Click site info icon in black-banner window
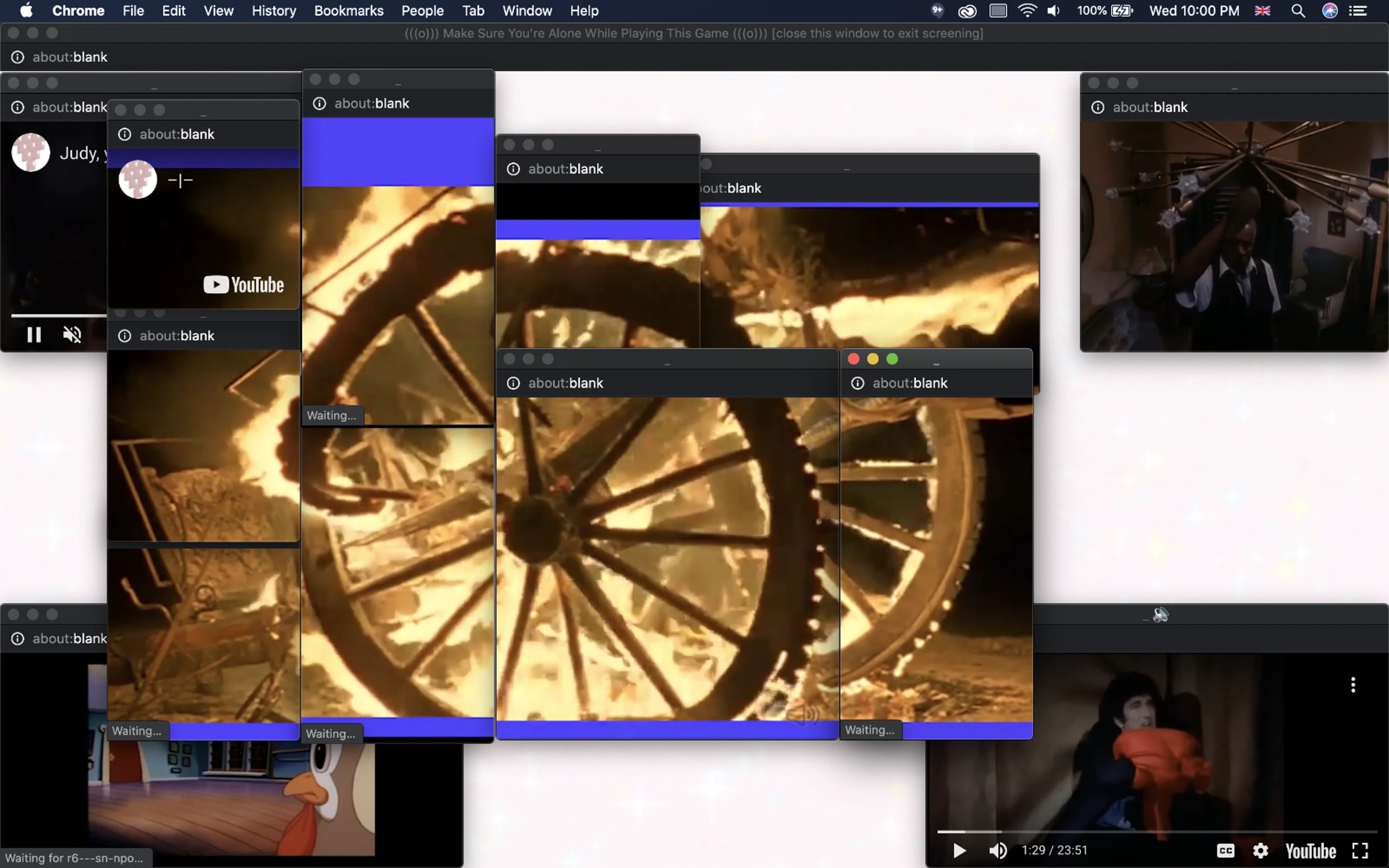Image resolution: width=1389 pixels, height=868 pixels. [513, 169]
